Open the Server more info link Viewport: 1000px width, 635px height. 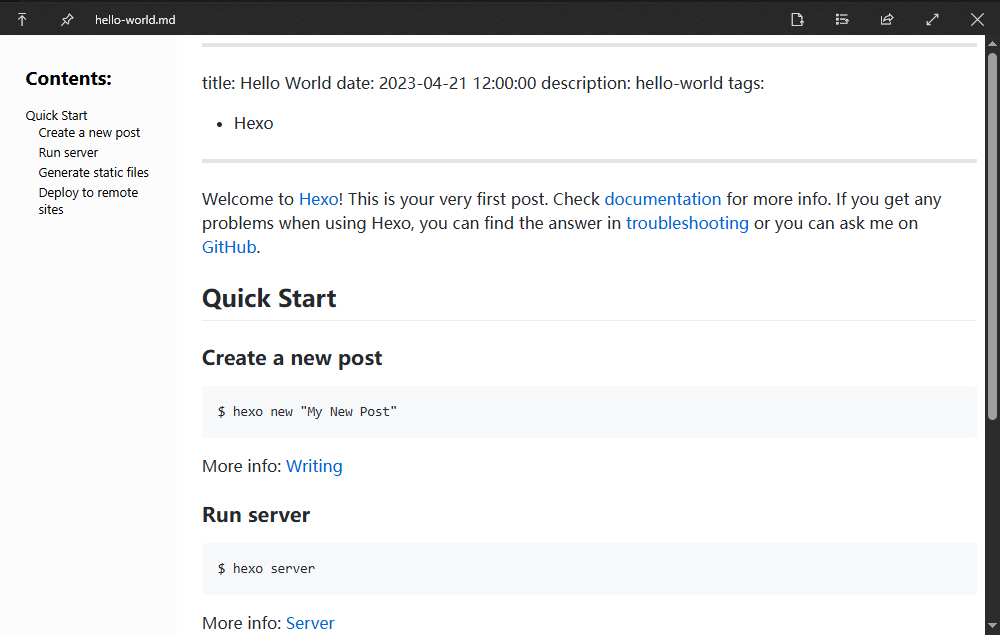[x=310, y=623]
